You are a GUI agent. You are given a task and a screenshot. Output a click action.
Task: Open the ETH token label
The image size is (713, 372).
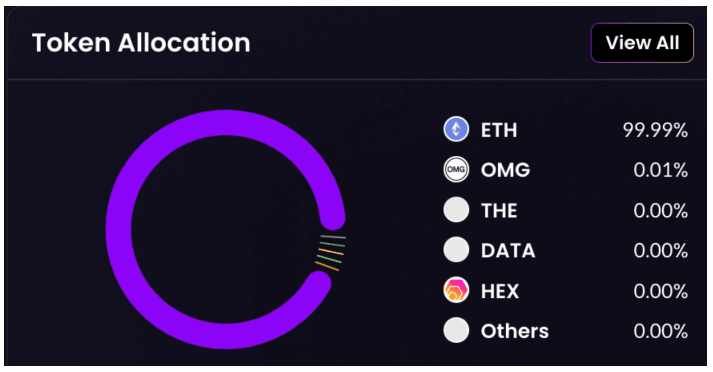pyautogui.click(x=499, y=131)
